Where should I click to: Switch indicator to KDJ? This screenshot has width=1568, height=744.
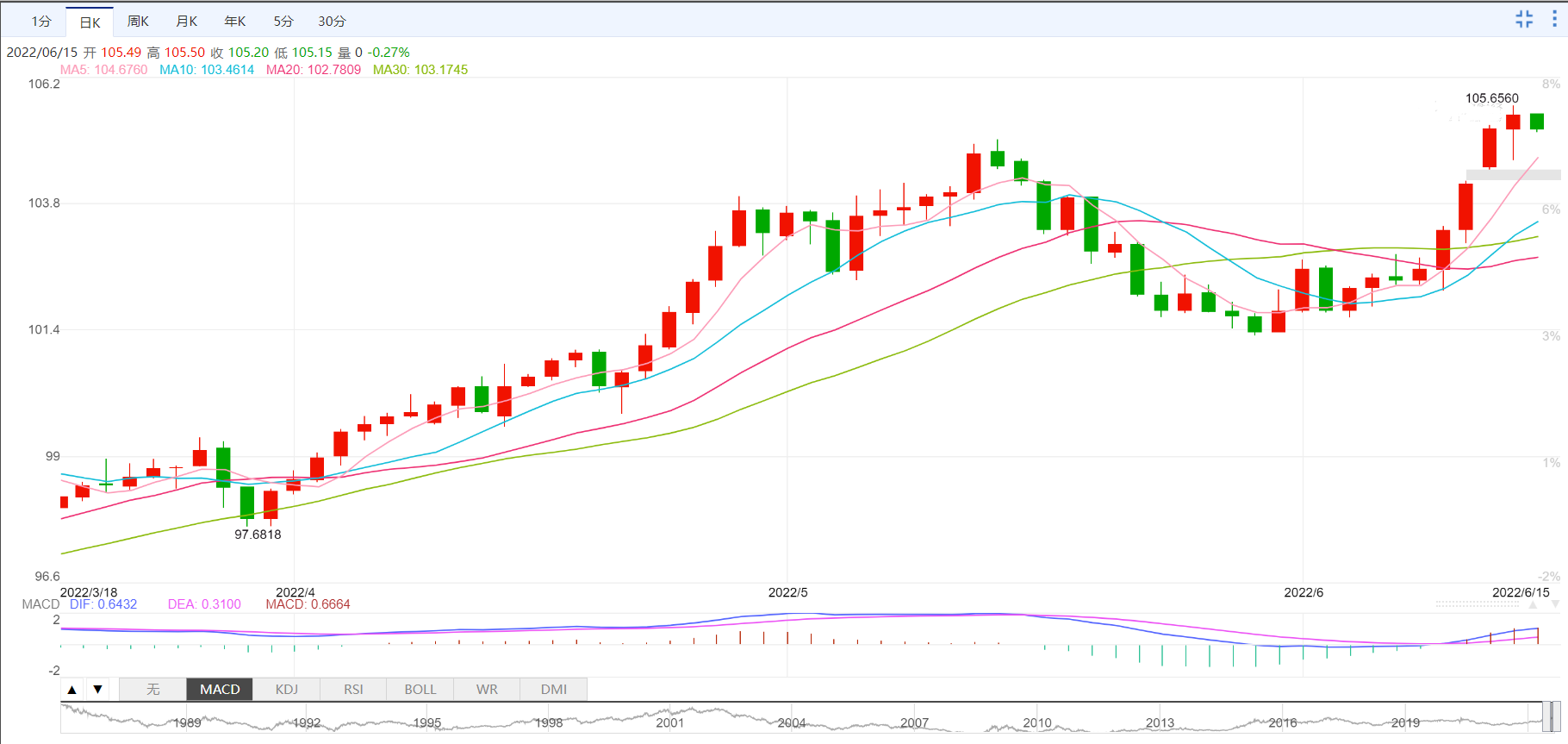287,690
